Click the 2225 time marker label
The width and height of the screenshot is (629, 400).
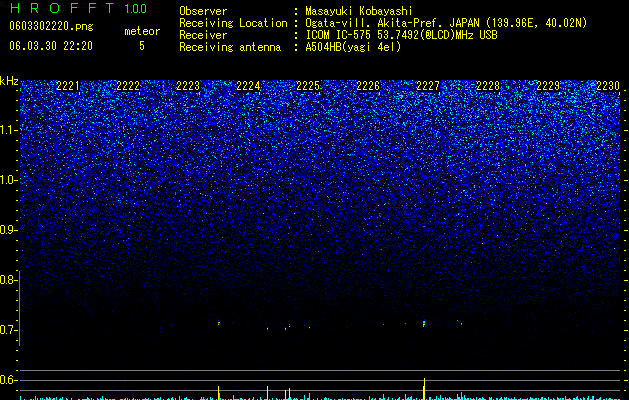tap(308, 86)
